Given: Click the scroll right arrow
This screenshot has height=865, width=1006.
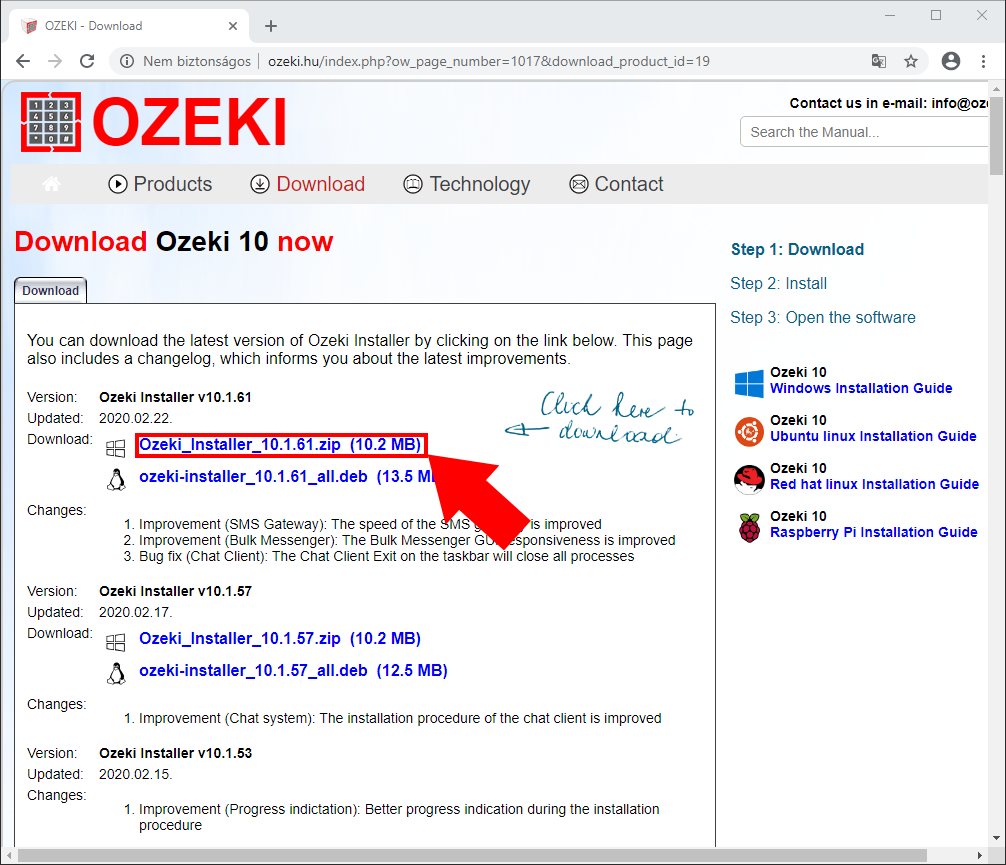Looking at the screenshot, I should 980,855.
